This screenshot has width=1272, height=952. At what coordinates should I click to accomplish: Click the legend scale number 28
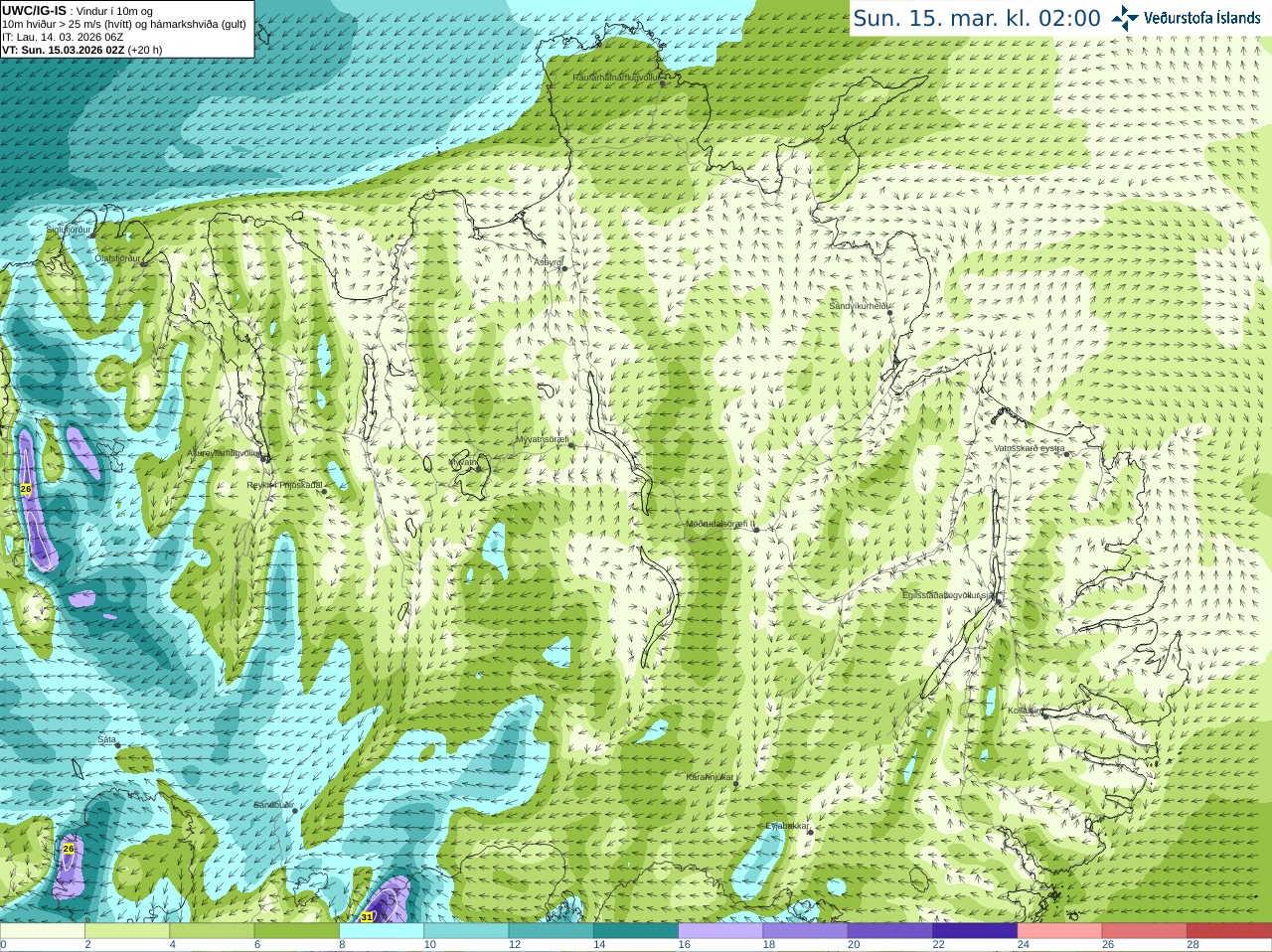(x=1192, y=945)
